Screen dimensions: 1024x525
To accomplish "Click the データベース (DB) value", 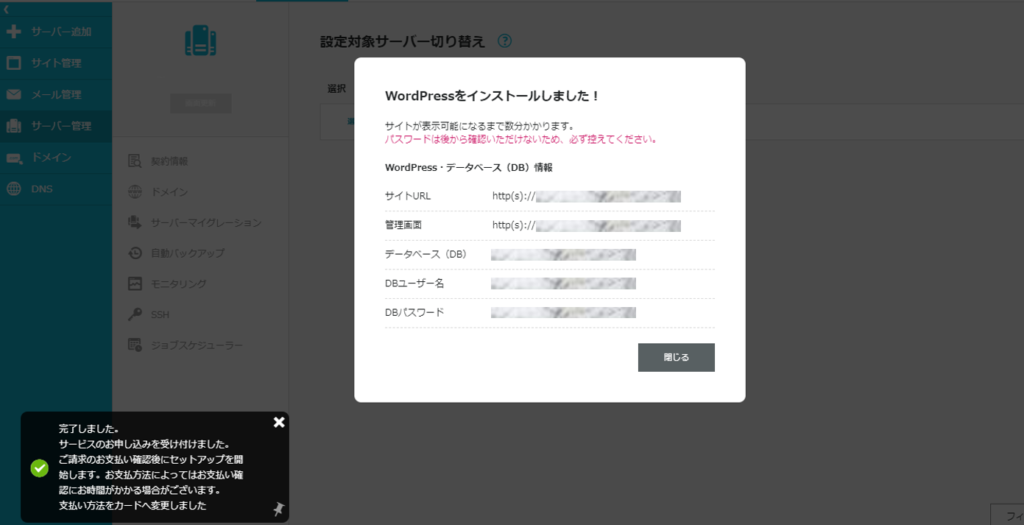I will point(563,255).
